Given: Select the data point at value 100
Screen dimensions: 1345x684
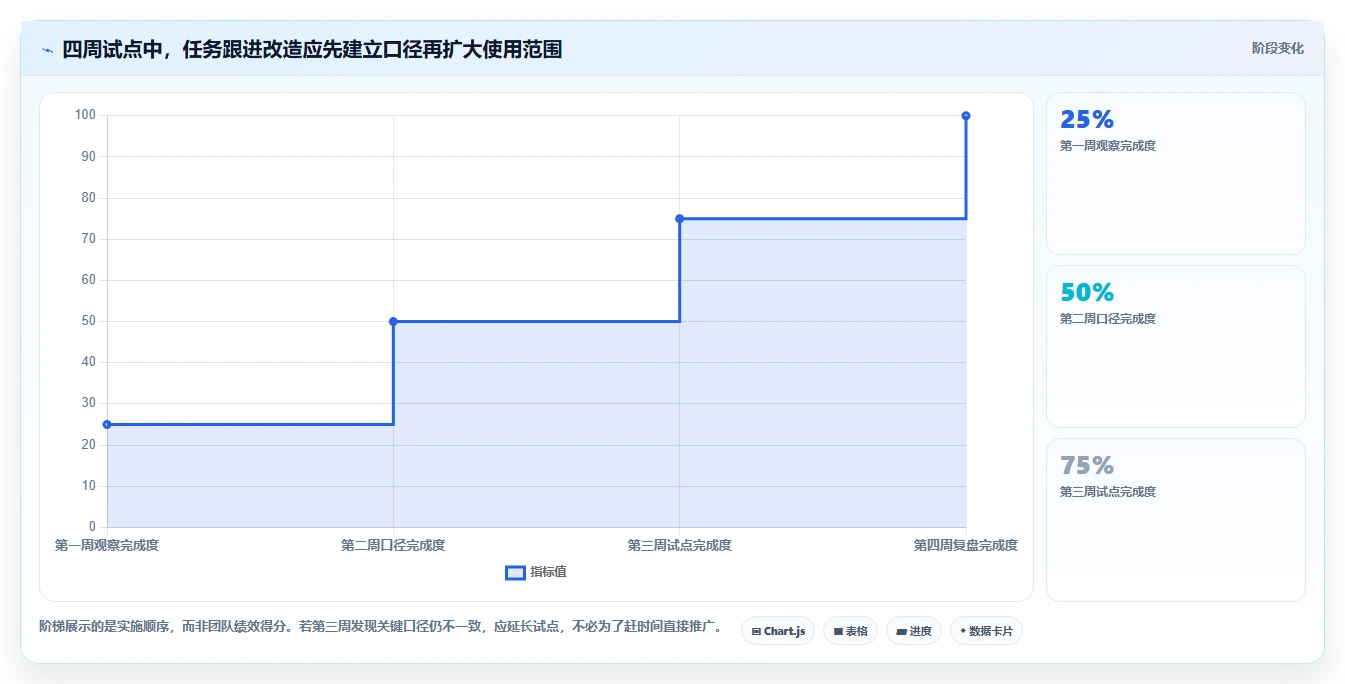Looking at the screenshot, I should click(966, 116).
